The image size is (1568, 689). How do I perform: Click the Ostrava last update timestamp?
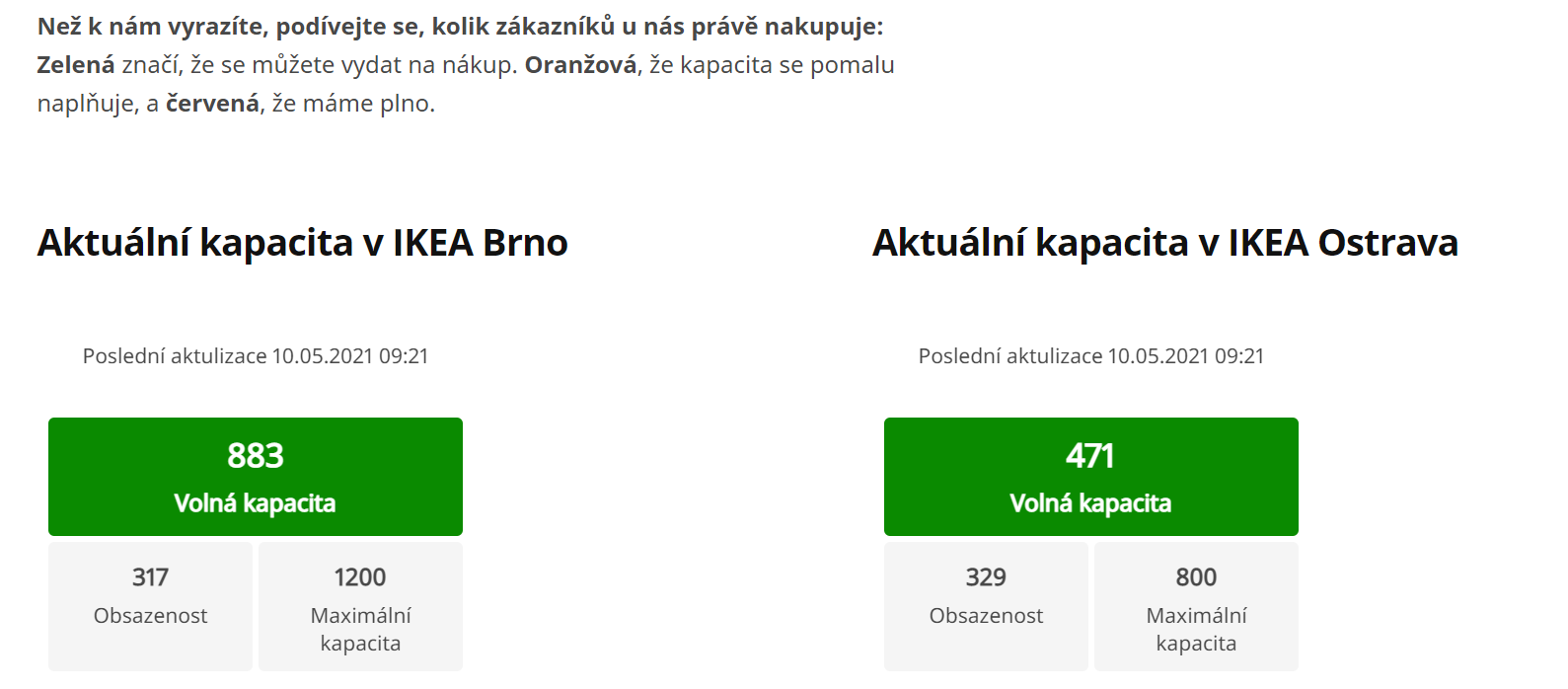coord(1090,356)
